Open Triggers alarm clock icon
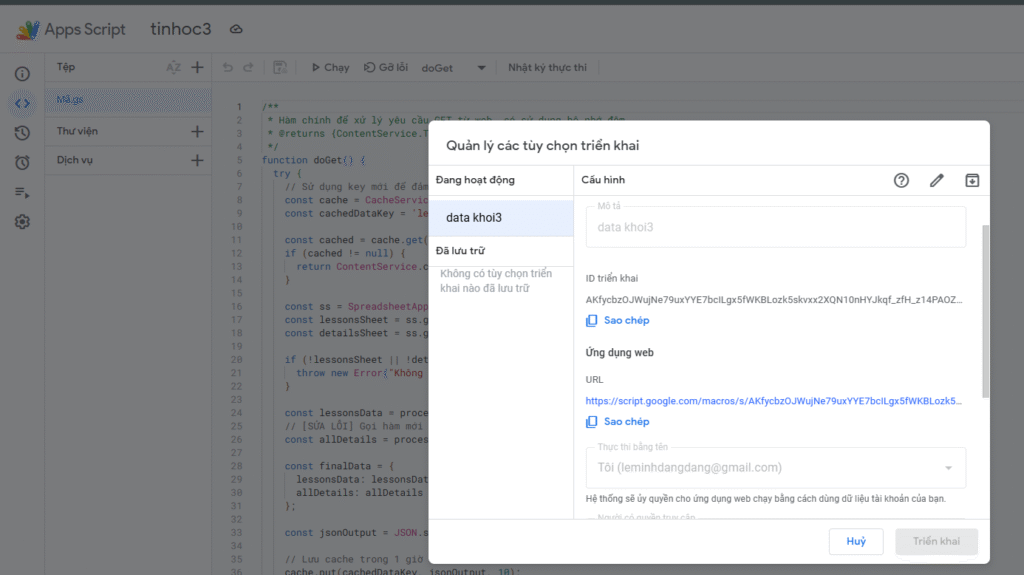Image resolution: width=1024 pixels, height=575 pixels. tap(22, 163)
